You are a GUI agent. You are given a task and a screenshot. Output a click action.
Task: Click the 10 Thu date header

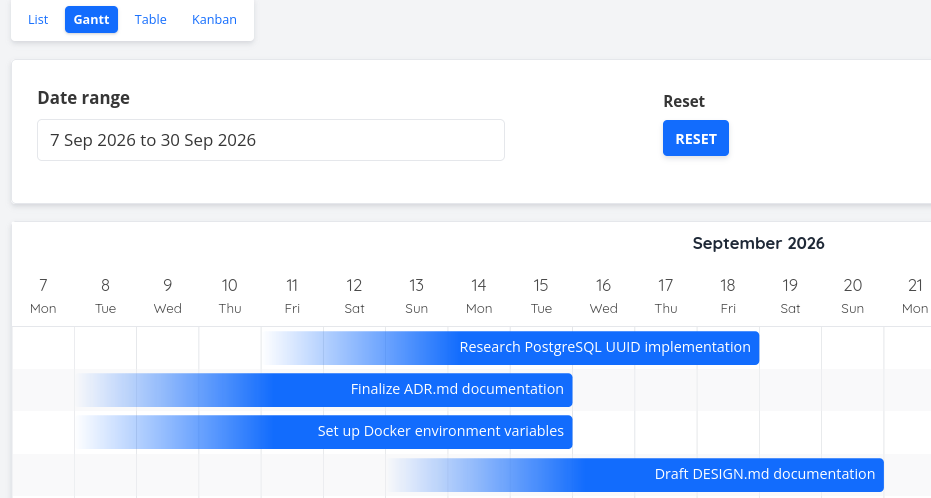(x=230, y=296)
